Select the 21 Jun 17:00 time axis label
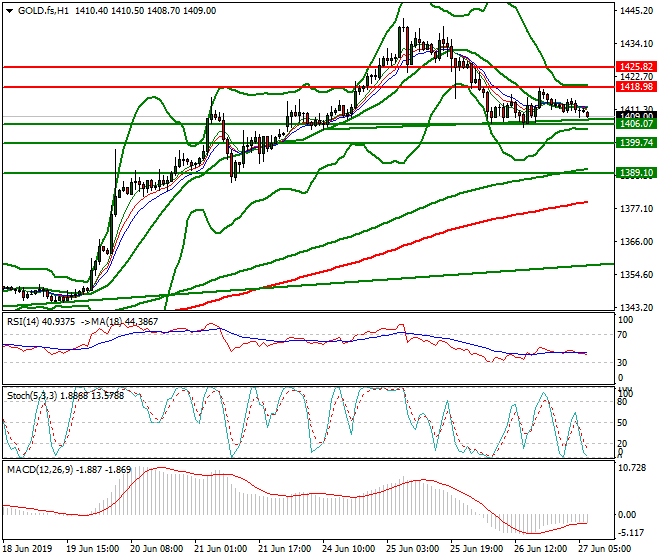Image resolution: width=660 pixels, height=560 pixels. tap(285, 549)
